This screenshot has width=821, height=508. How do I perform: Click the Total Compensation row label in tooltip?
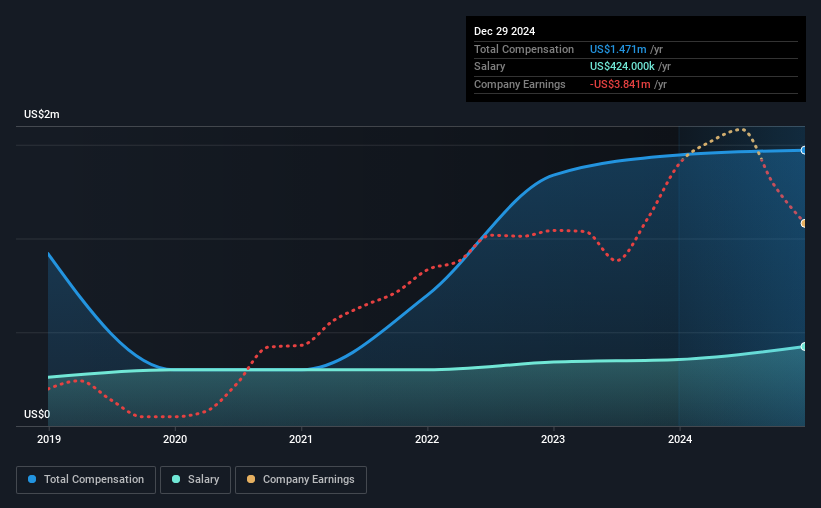[x=524, y=49]
